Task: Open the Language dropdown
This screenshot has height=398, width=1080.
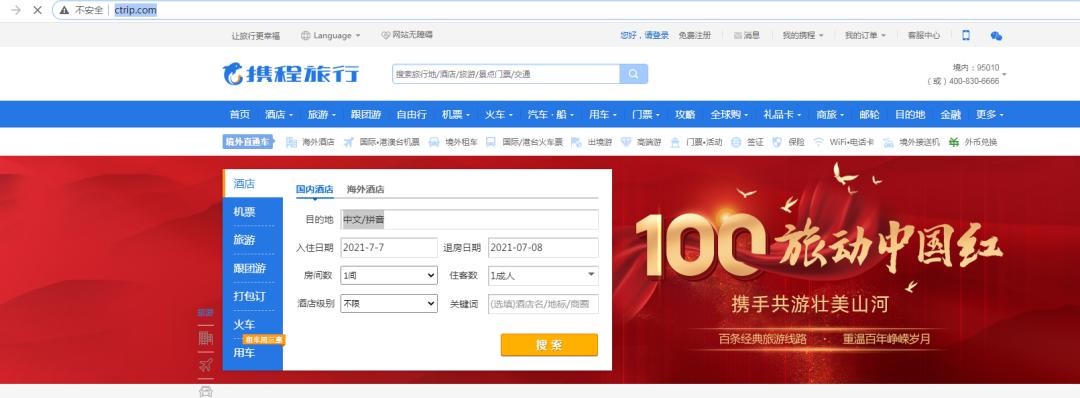Action: coord(331,35)
